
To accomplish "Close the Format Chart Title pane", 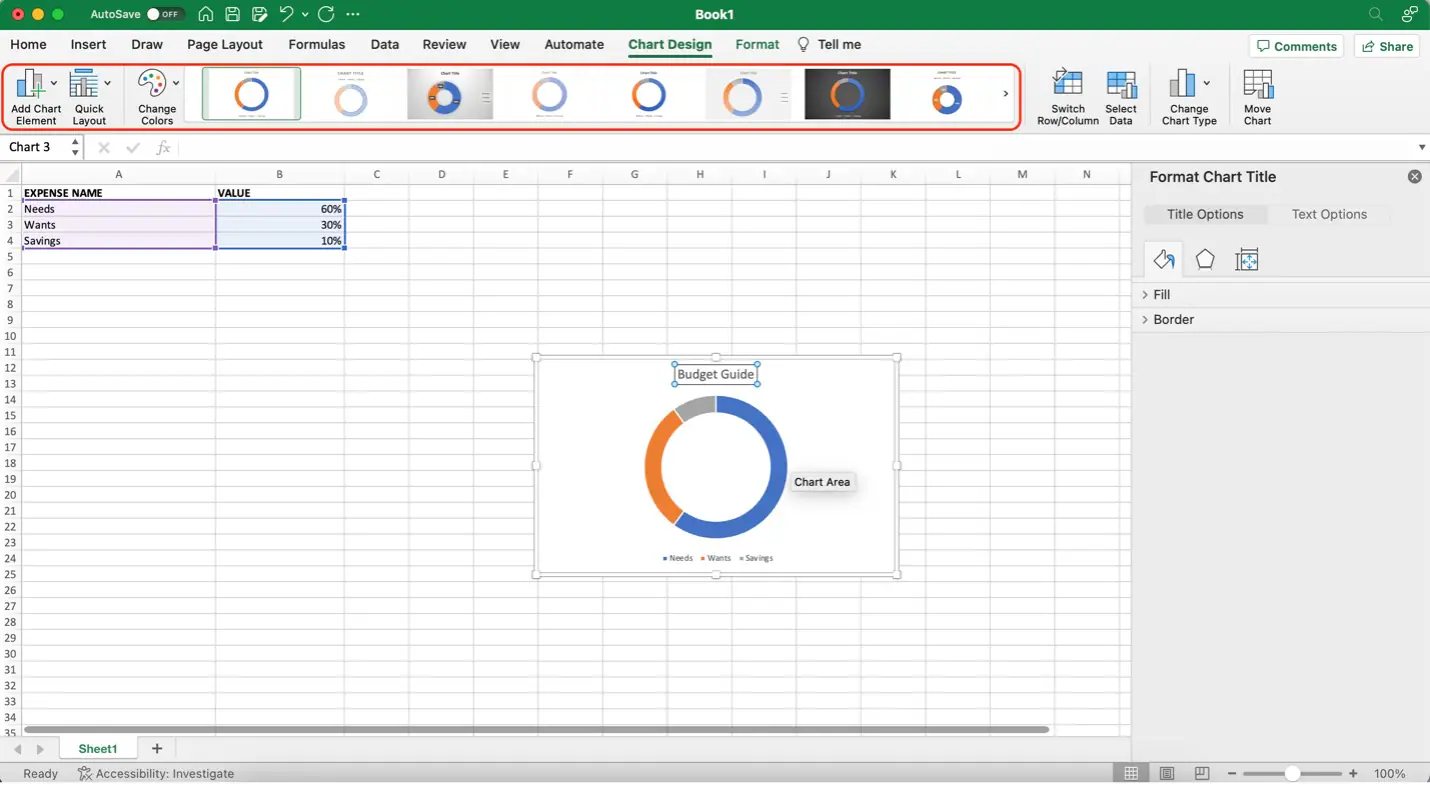I will [x=1414, y=176].
